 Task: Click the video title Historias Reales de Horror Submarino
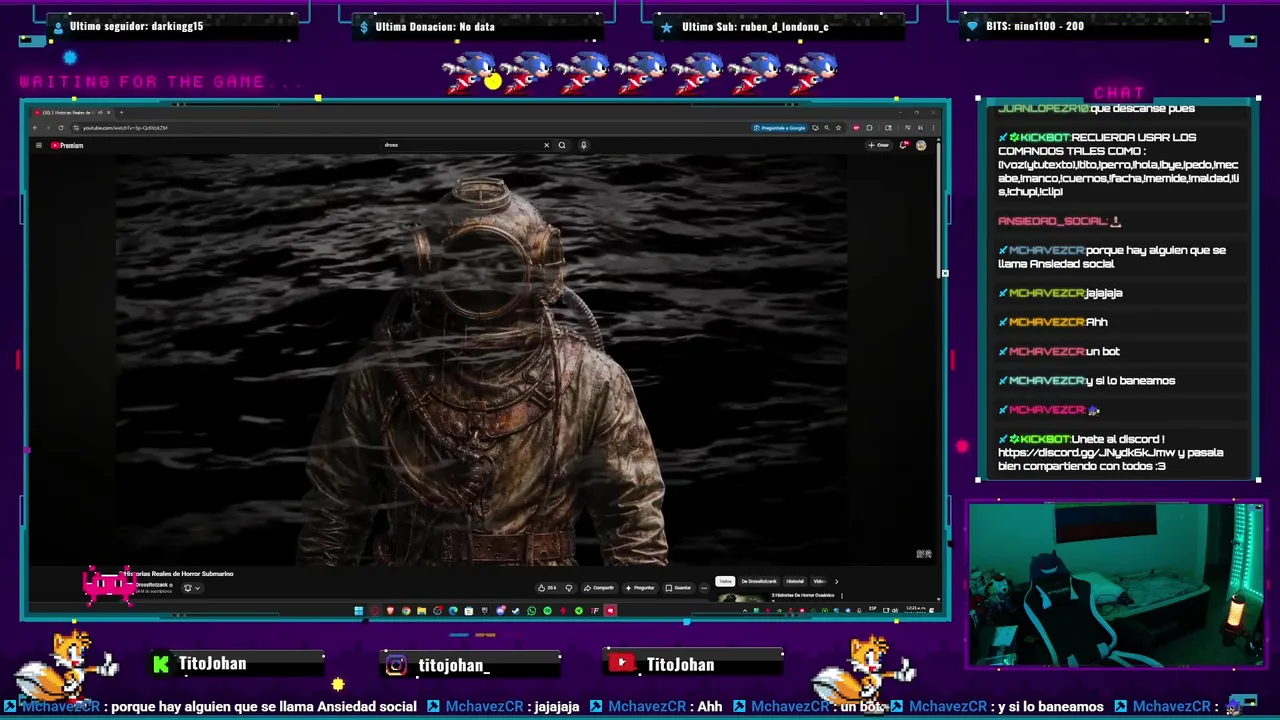(178, 574)
